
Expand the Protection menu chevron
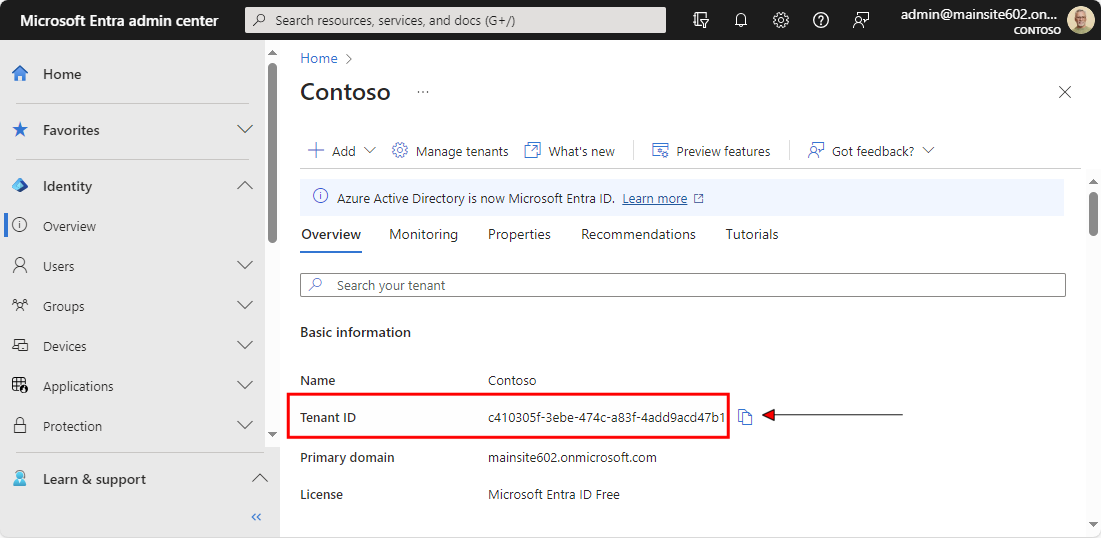(245, 426)
